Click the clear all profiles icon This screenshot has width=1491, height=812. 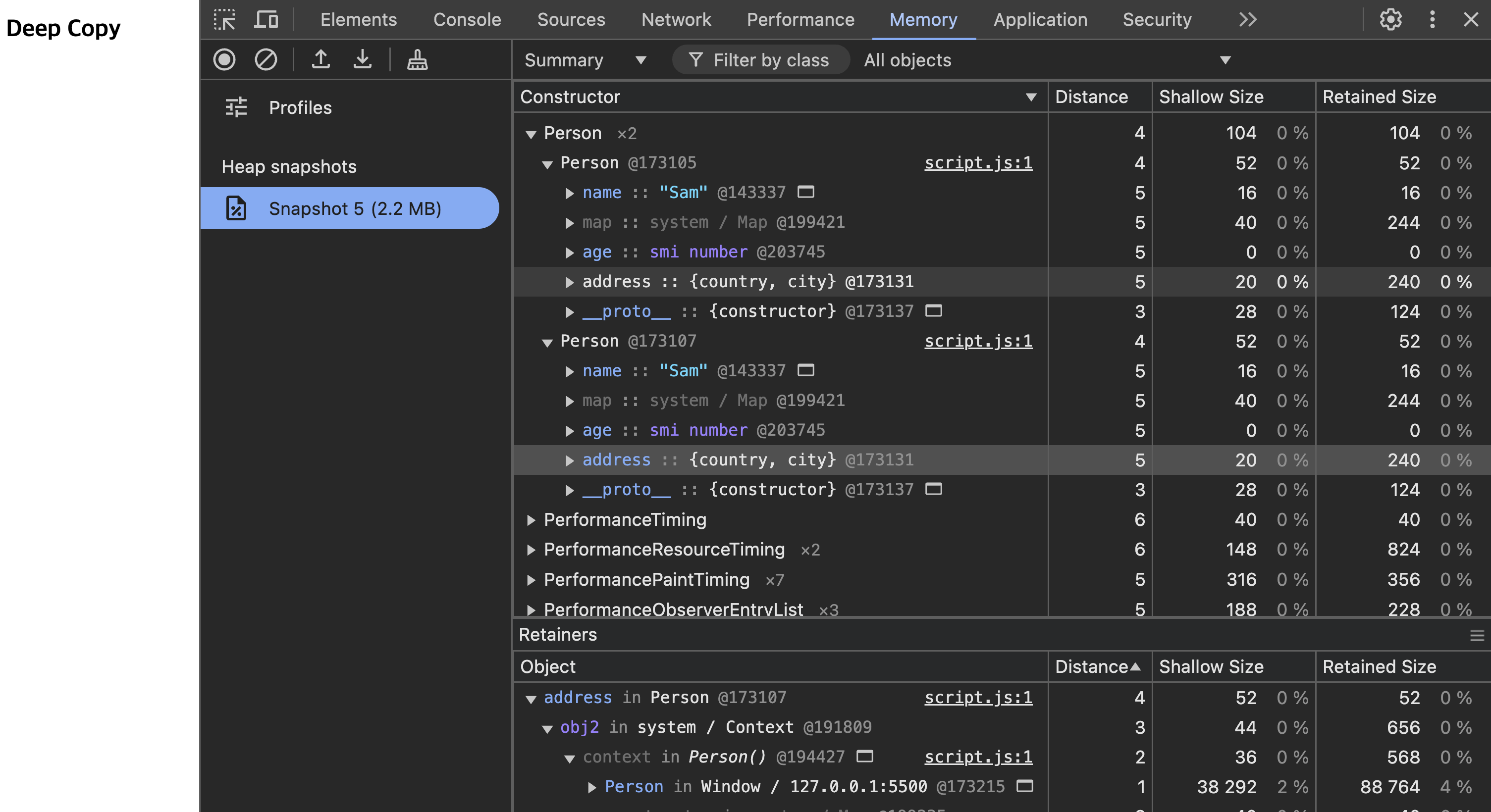tap(266, 59)
